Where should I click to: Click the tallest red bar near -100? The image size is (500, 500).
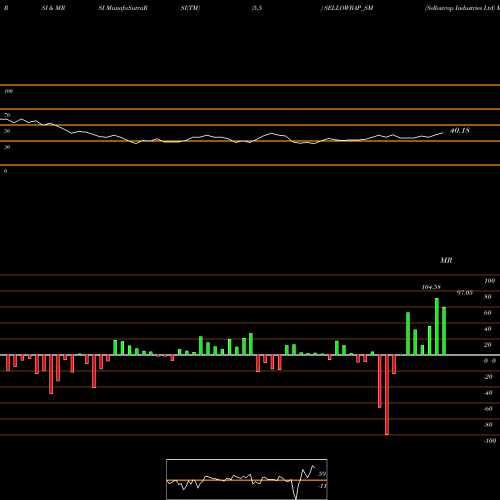387,395
